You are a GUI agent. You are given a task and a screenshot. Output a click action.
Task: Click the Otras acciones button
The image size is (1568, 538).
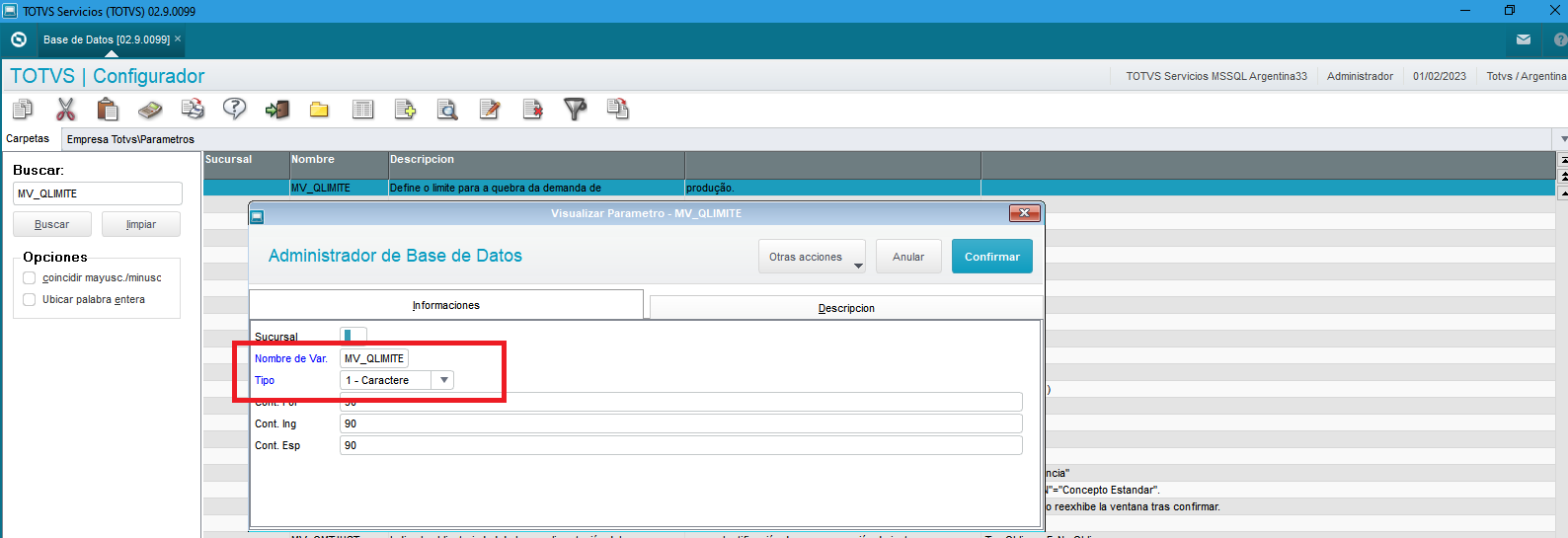tap(812, 257)
